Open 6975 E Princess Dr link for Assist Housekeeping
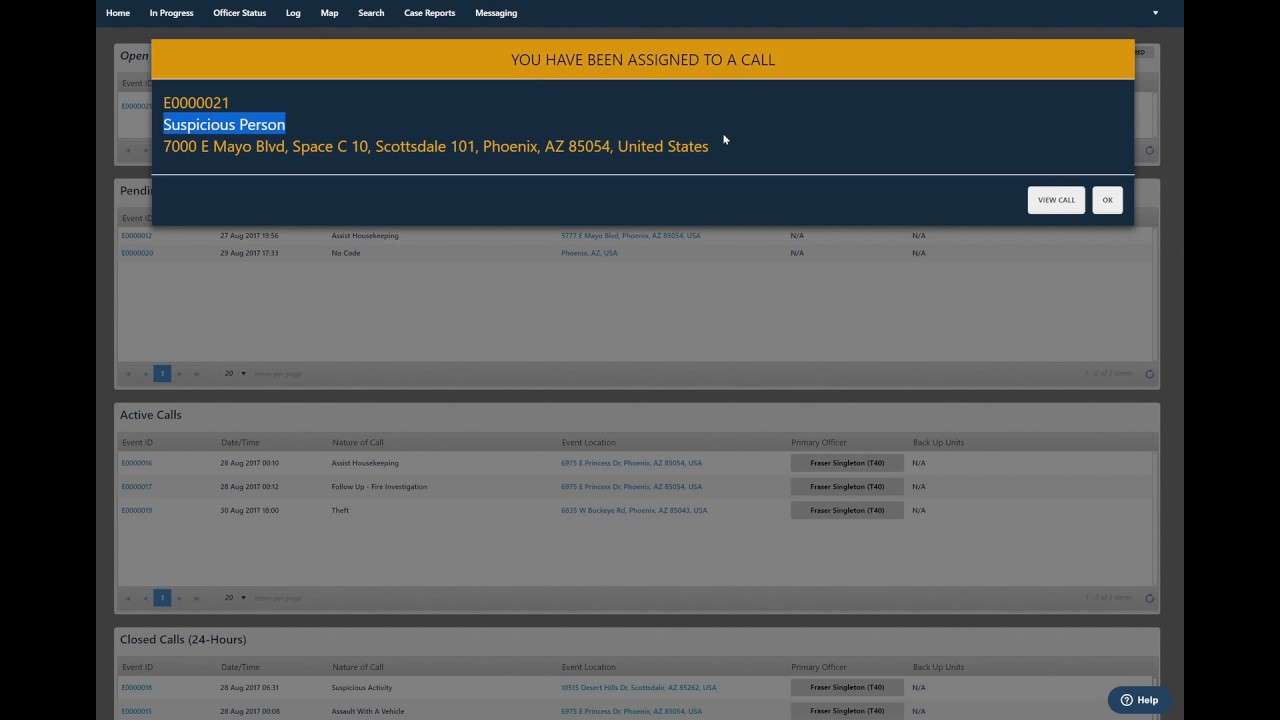Image resolution: width=1280 pixels, height=720 pixels. click(x=632, y=463)
